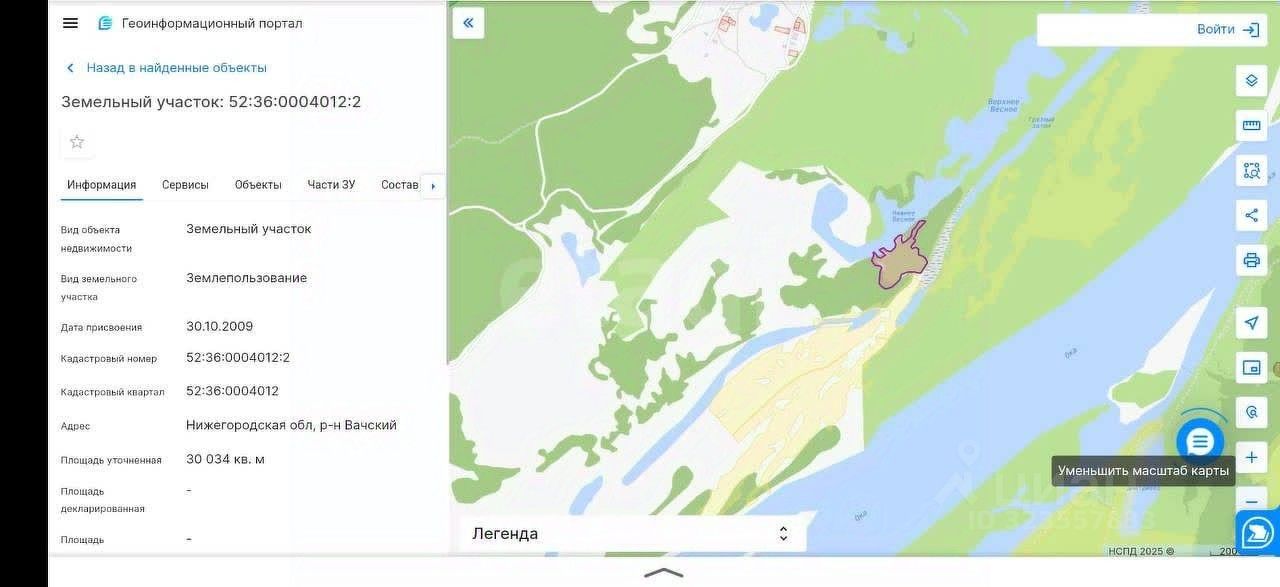
Task: Click the target search icon above zoom
Action: (1251, 412)
